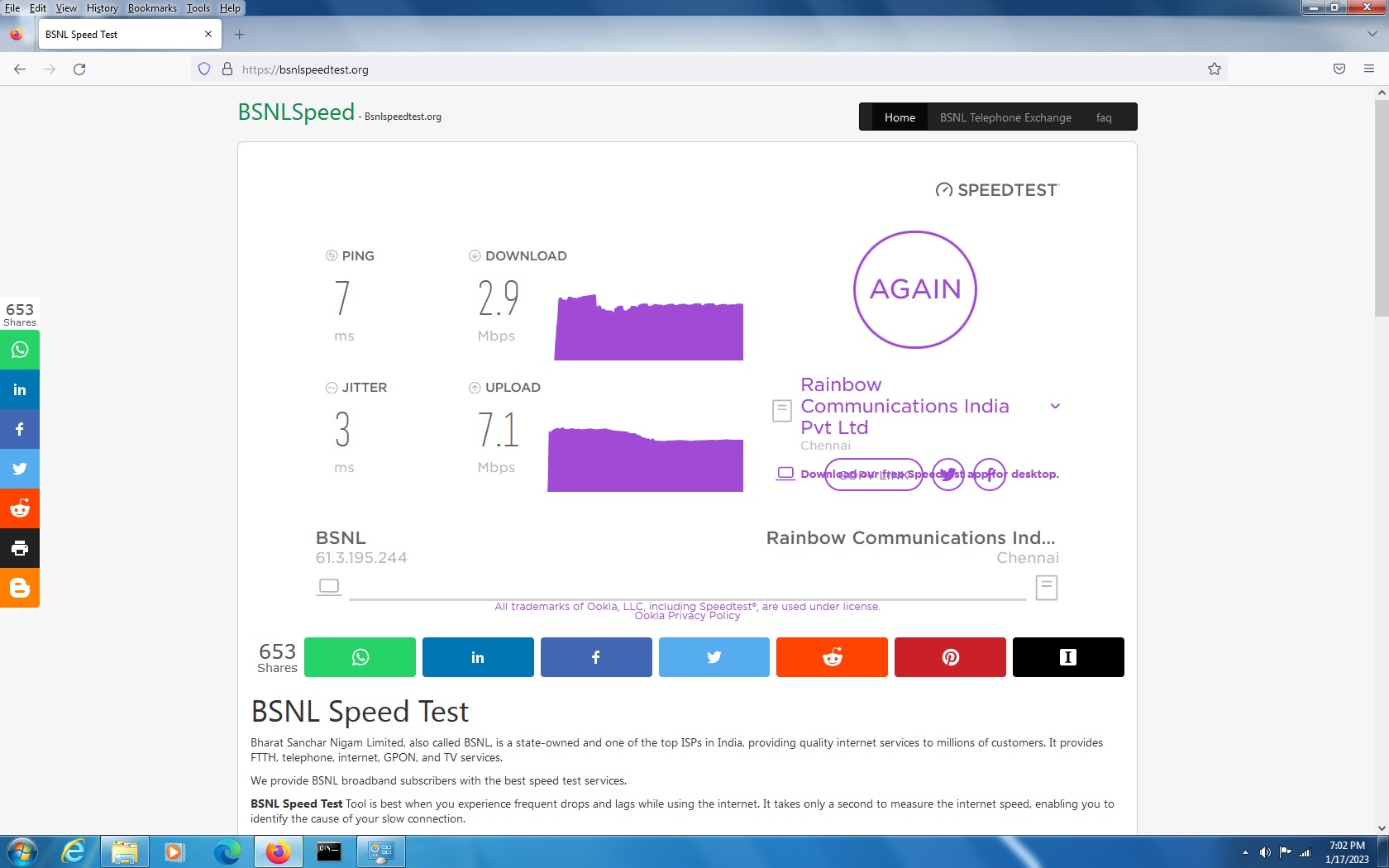
Task: Open the History menu
Action: pos(102,8)
